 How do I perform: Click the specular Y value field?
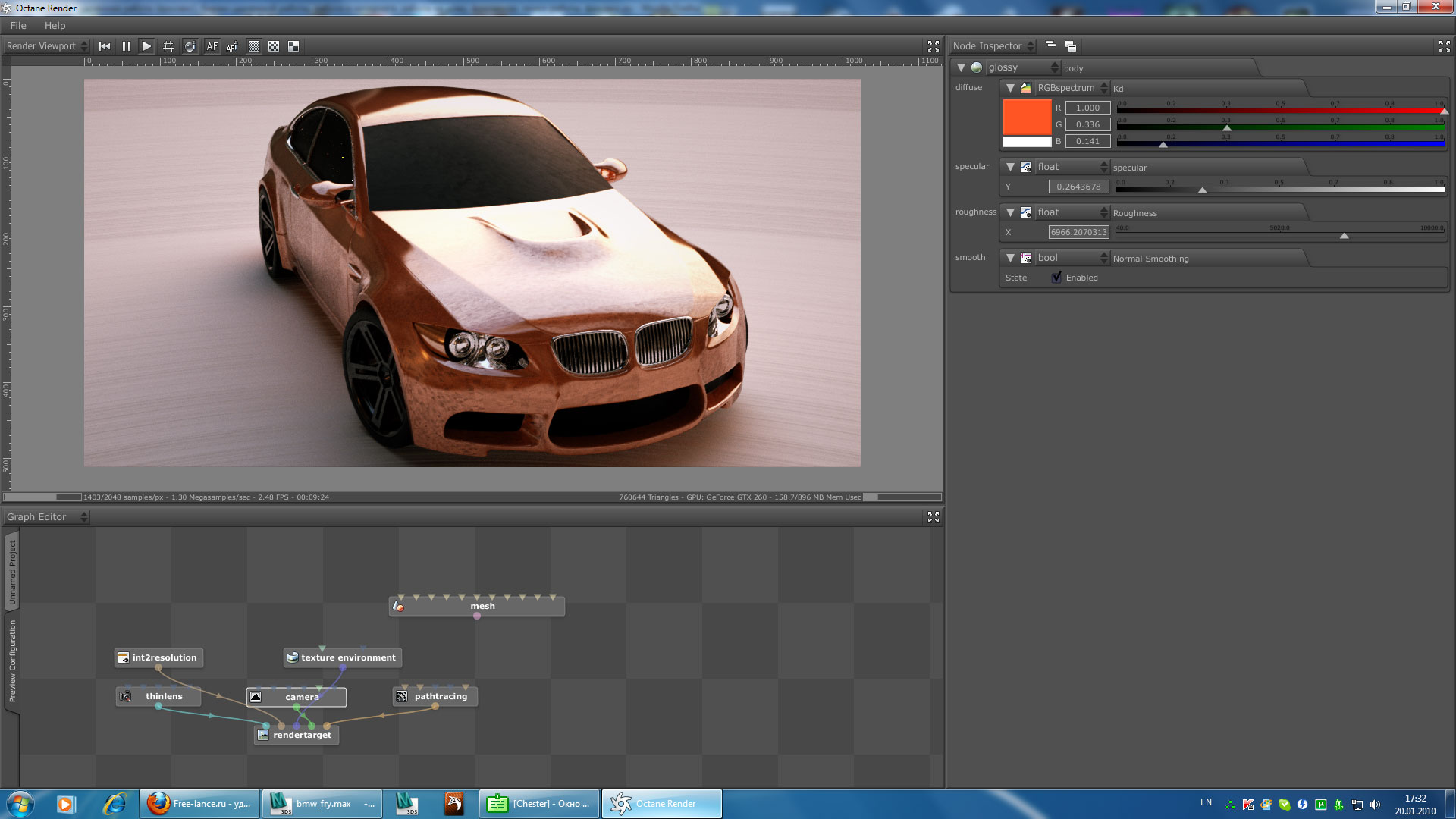pyautogui.click(x=1078, y=187)
